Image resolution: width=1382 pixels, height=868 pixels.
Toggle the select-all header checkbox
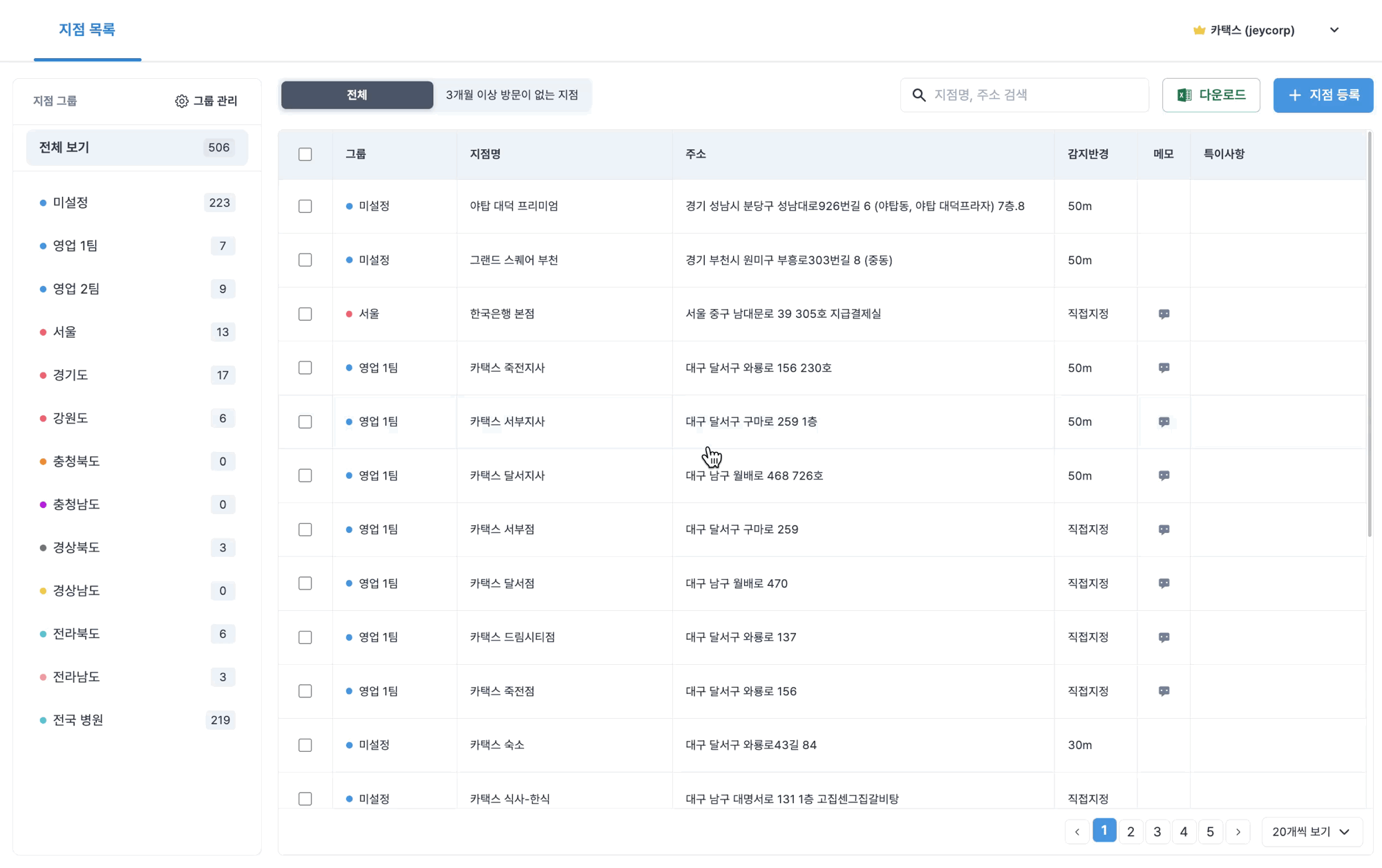(x=305, y=154)
